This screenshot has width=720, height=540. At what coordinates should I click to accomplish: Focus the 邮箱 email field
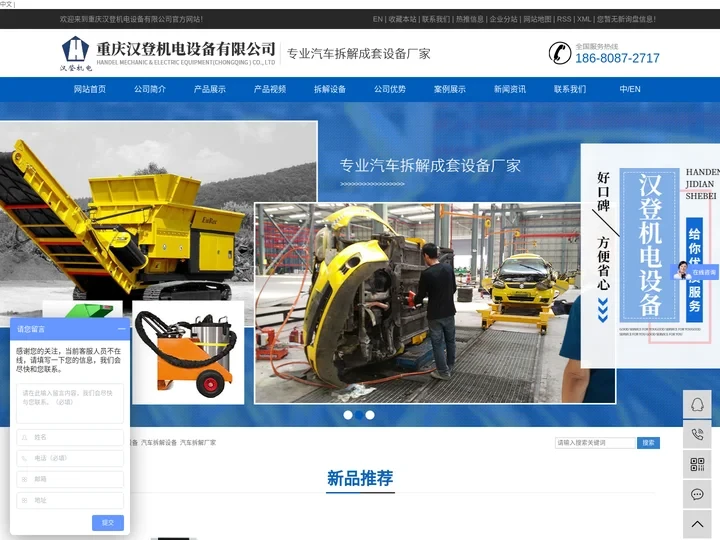point(70,479)
